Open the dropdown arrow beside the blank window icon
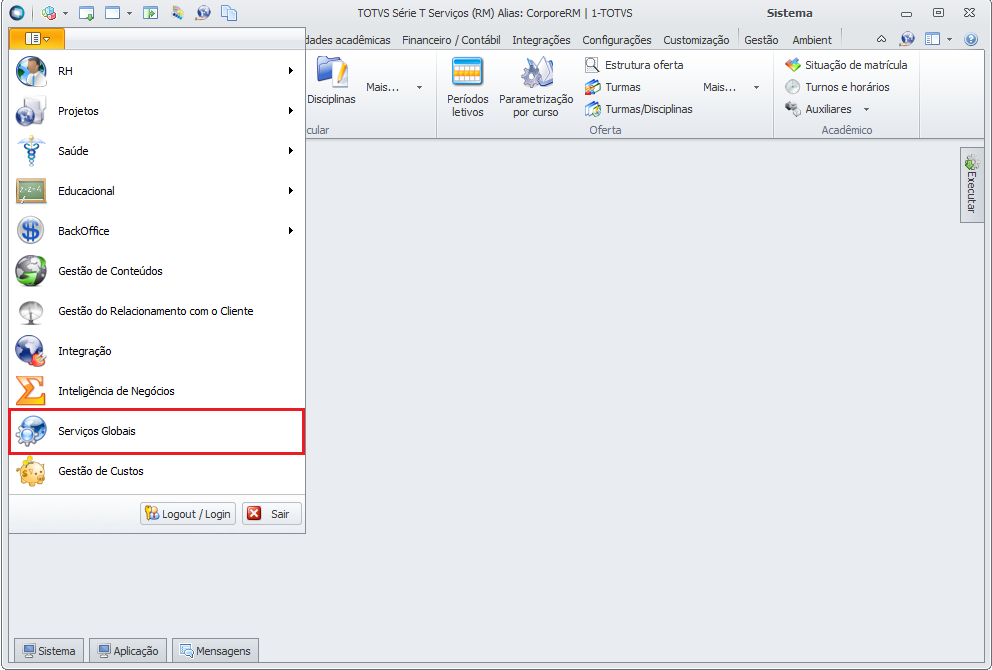 (129, 13)
